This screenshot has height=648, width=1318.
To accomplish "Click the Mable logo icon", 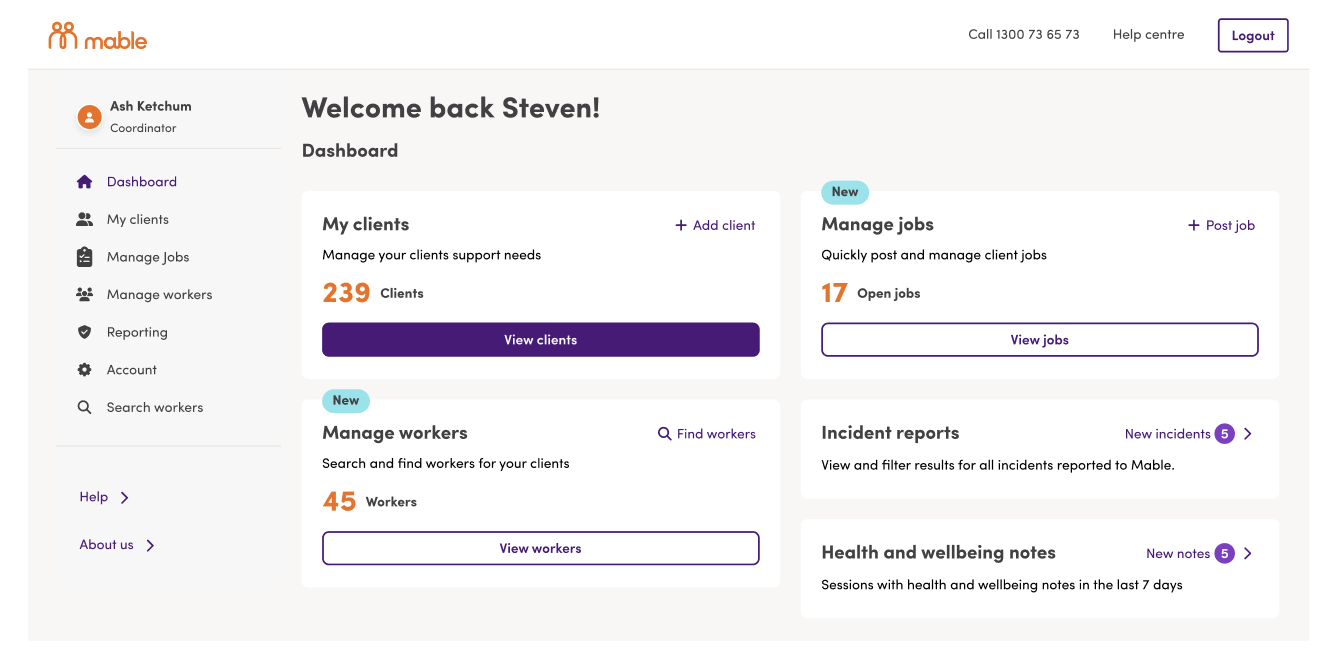I will point(63,36).
